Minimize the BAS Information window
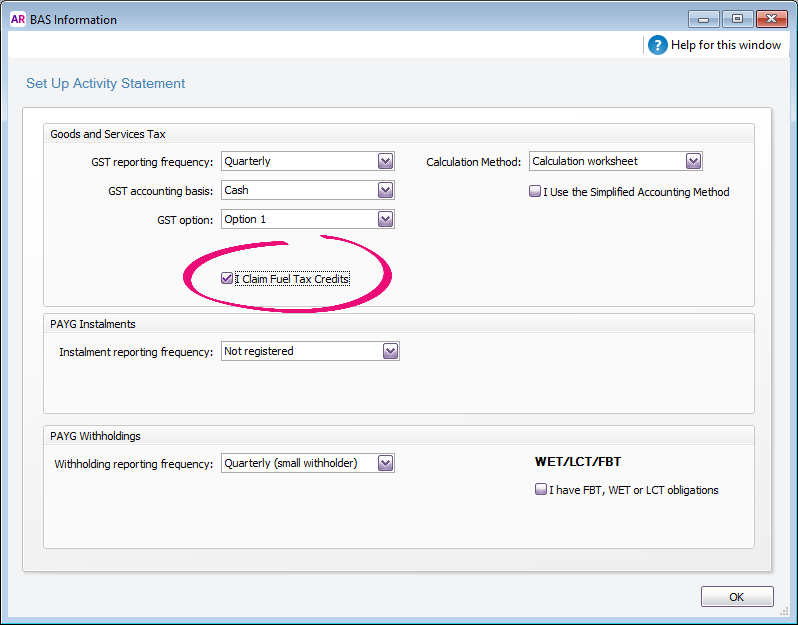 [x=703, y=18]
